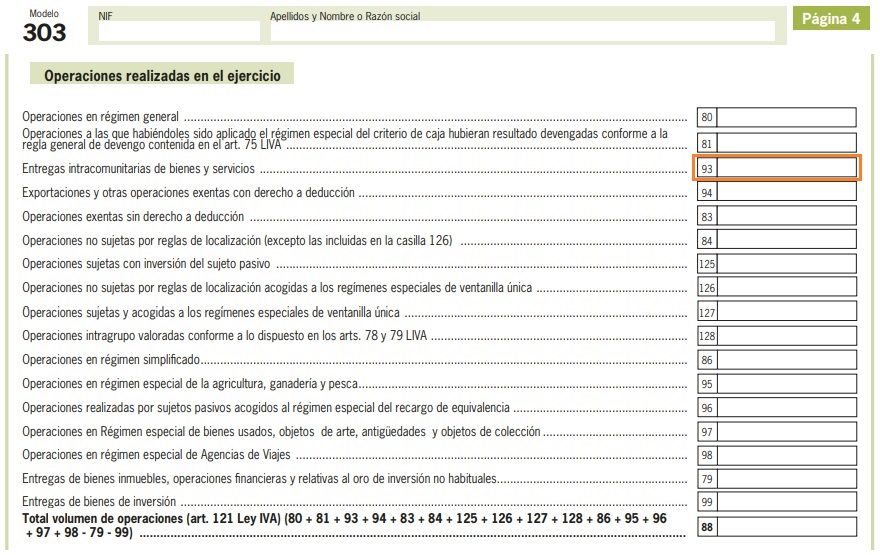
Task: Click 'Entregas de bienes de inversión' label
Action: [99, 501]
